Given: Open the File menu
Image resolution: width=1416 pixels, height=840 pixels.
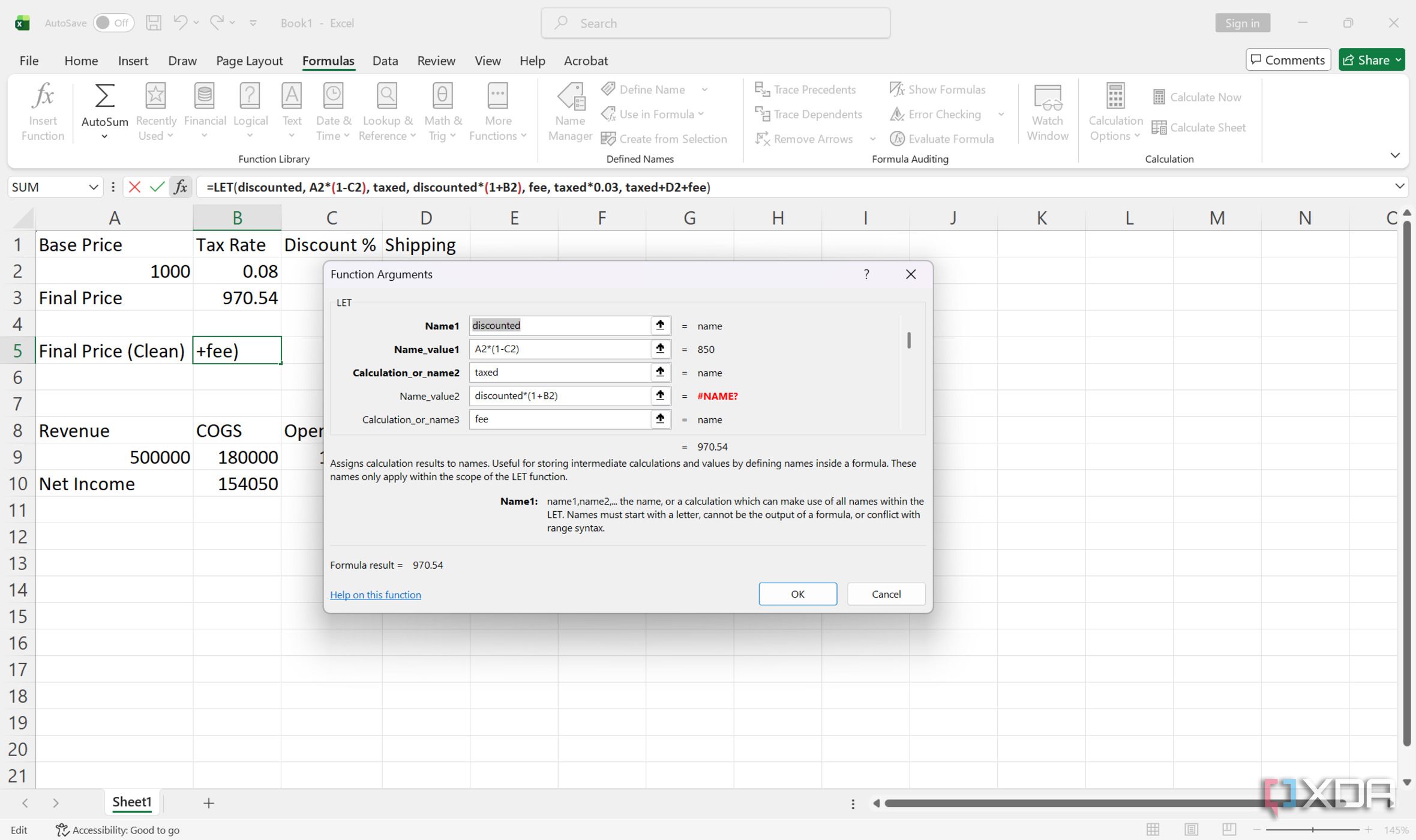Looking at the screenshot, I should (x=29, y=61).
